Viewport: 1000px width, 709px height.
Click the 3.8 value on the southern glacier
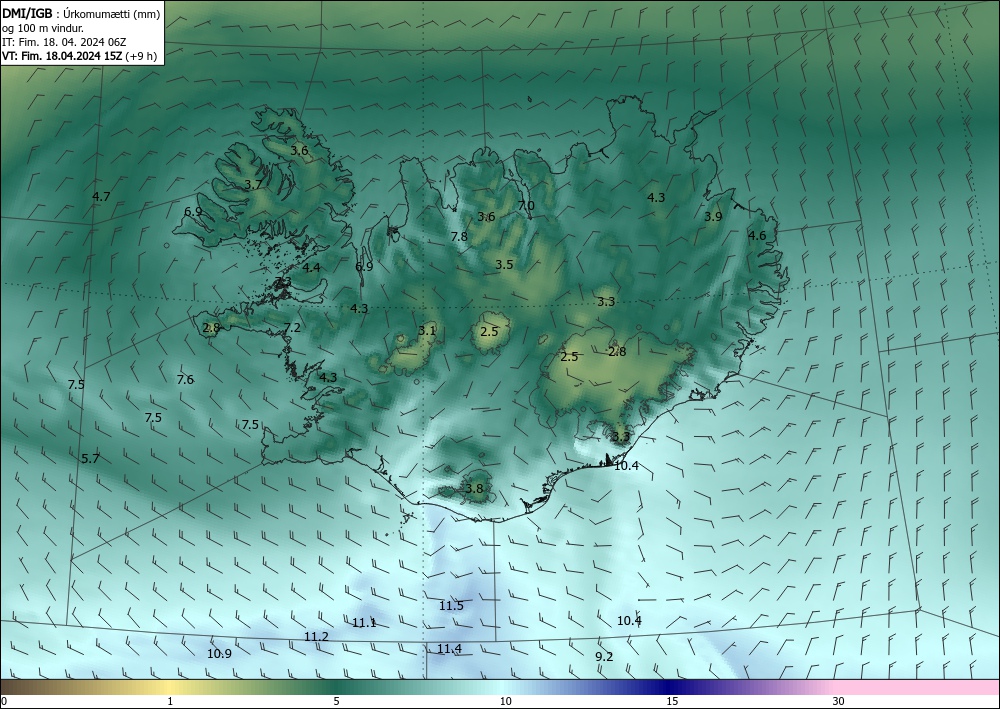coord(474,489)
